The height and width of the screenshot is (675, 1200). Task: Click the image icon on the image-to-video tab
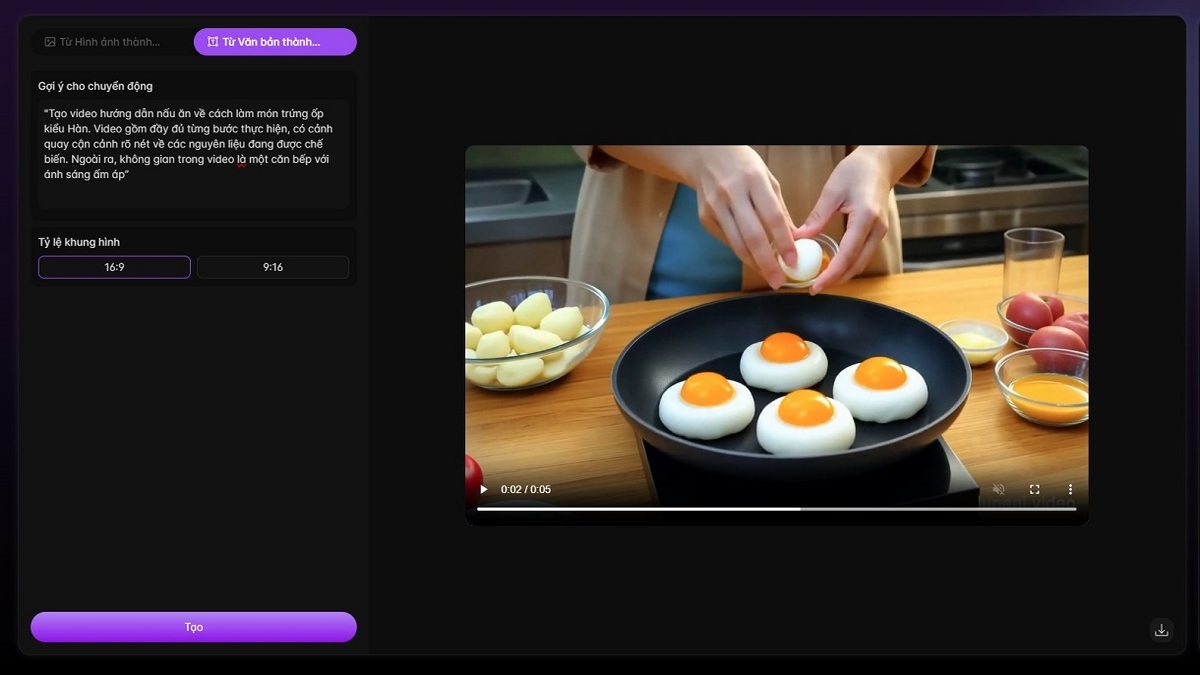49,41
